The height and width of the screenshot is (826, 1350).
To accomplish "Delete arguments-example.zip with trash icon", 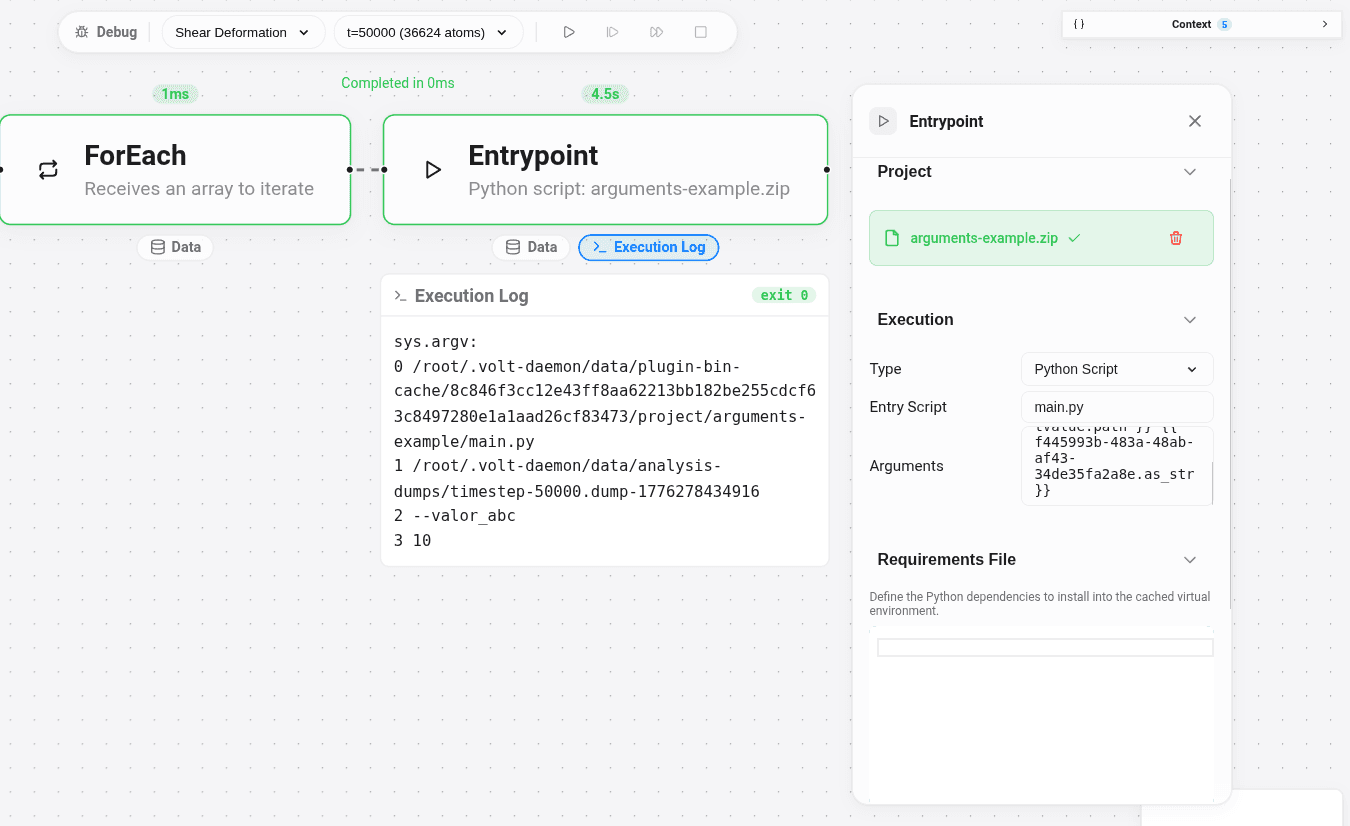I will click(1176, 238).
